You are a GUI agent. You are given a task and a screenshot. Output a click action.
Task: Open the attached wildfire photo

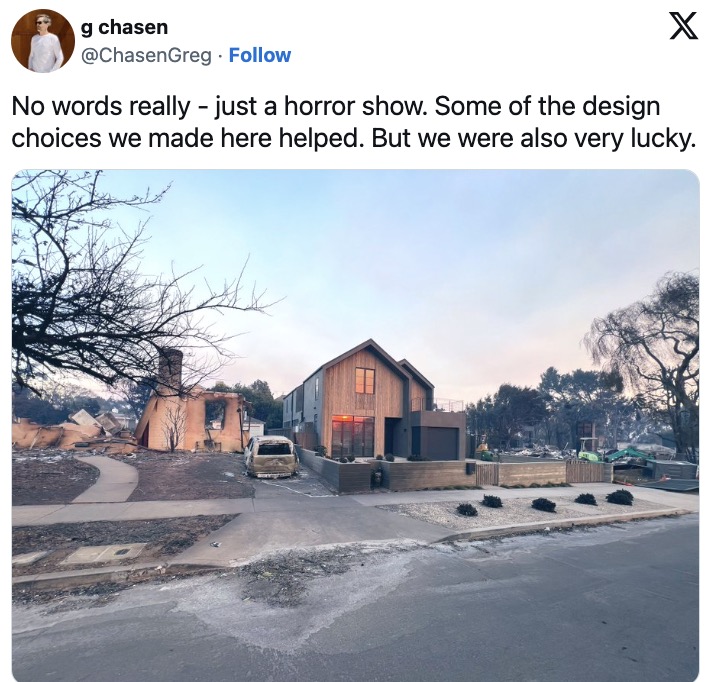pos(355,425)
